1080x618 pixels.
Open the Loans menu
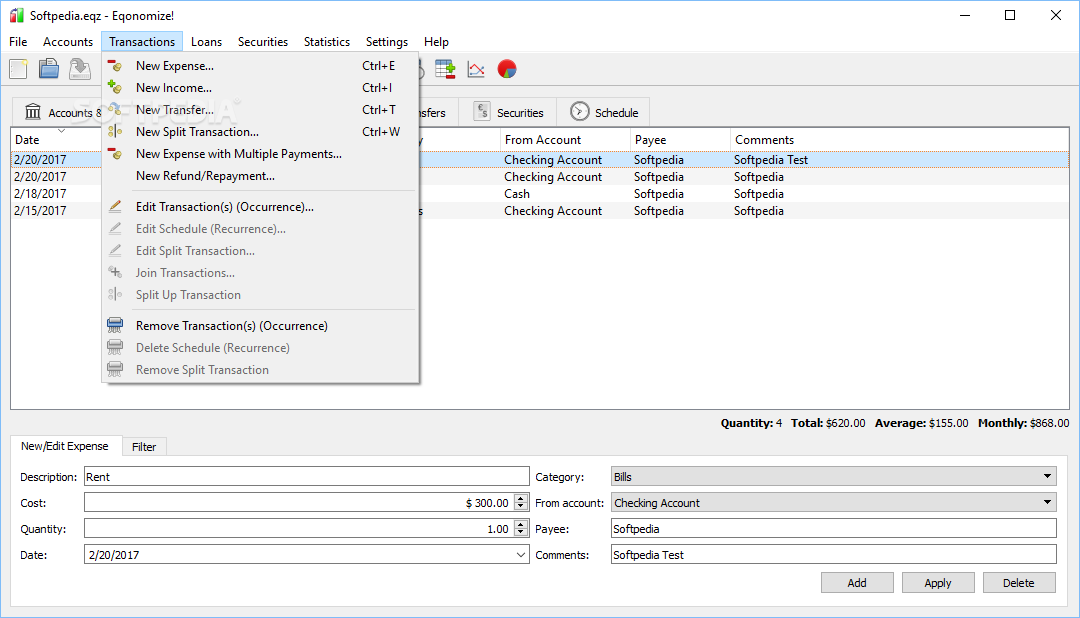(x=207, y=42)
